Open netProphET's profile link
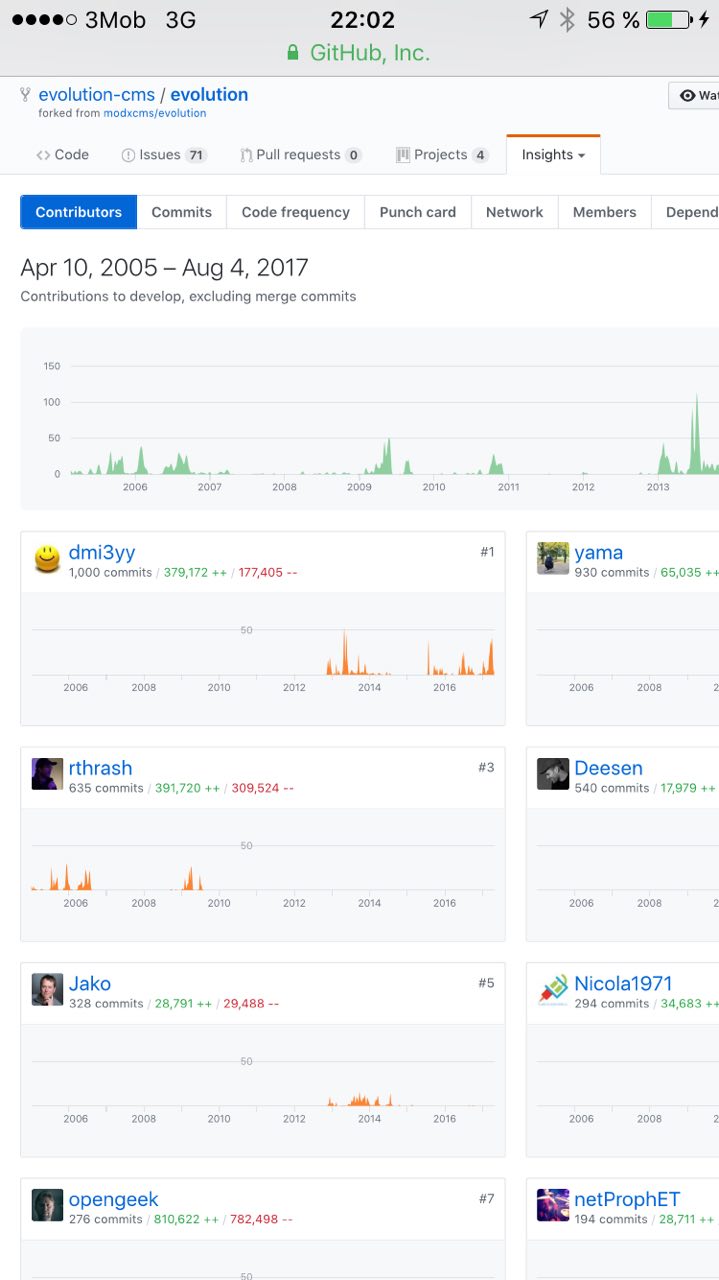The width and height of the screenshot is (719, 1280). [627, 1200]
